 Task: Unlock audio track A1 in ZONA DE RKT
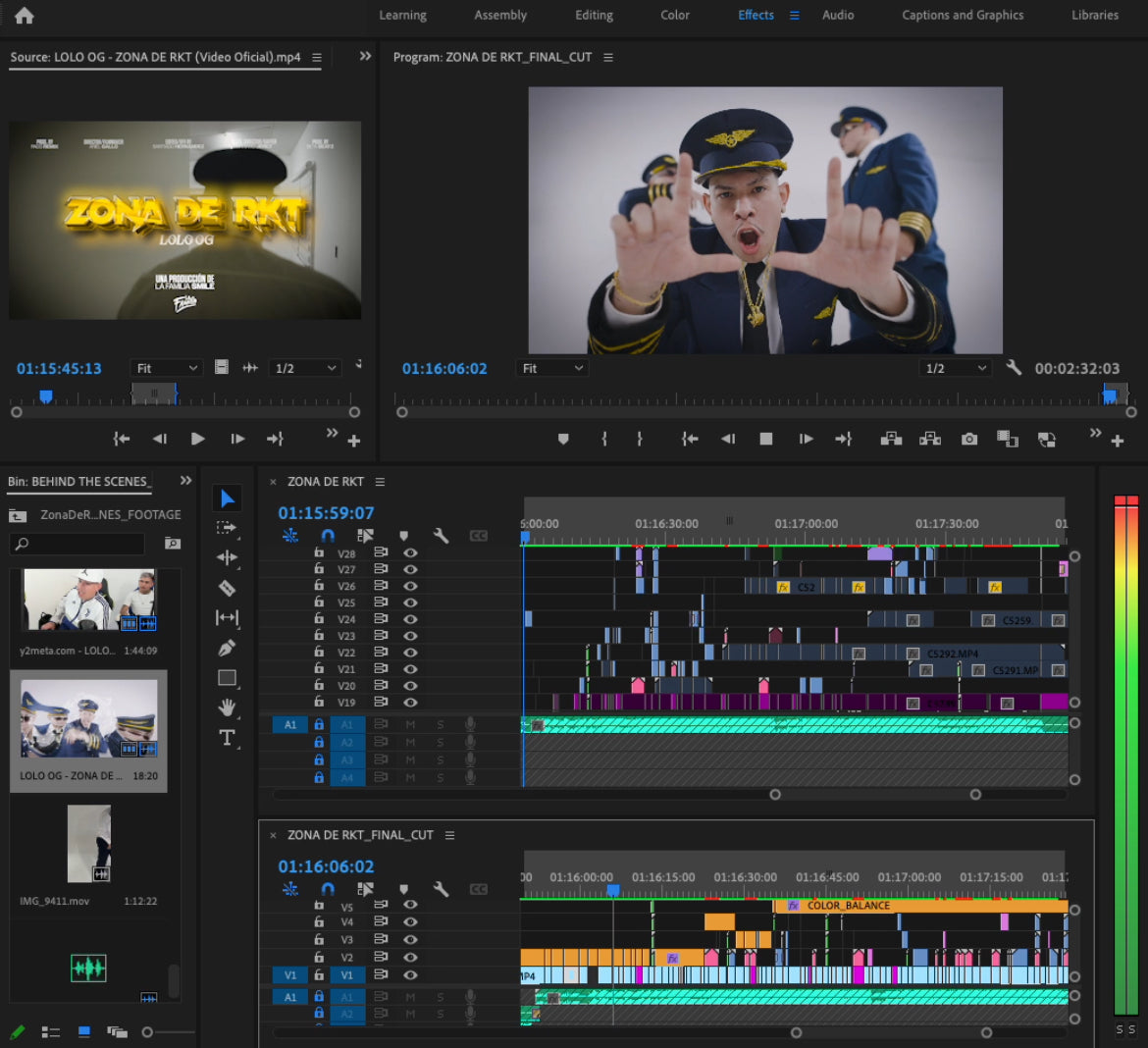319,724
